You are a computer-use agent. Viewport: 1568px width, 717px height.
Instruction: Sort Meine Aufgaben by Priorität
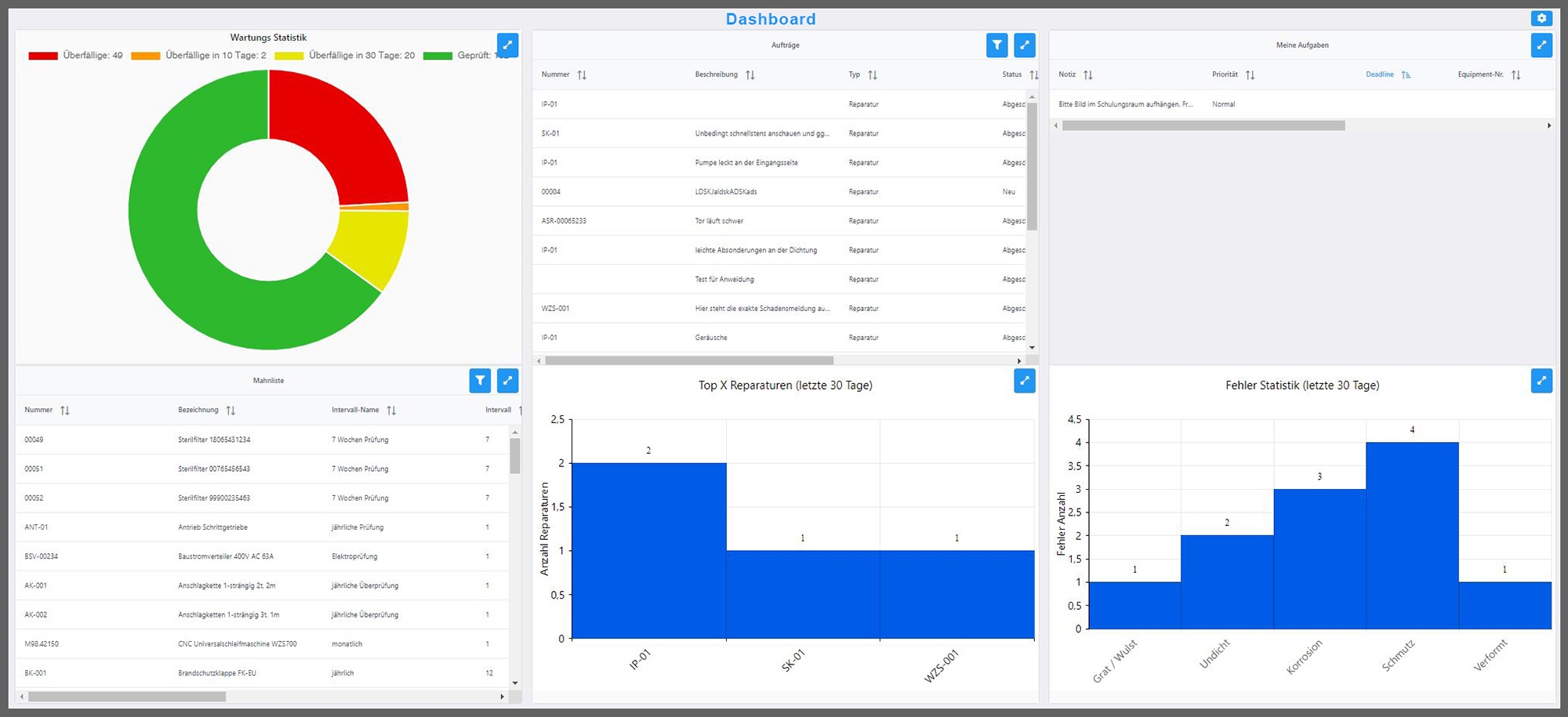click(1250, 75)
